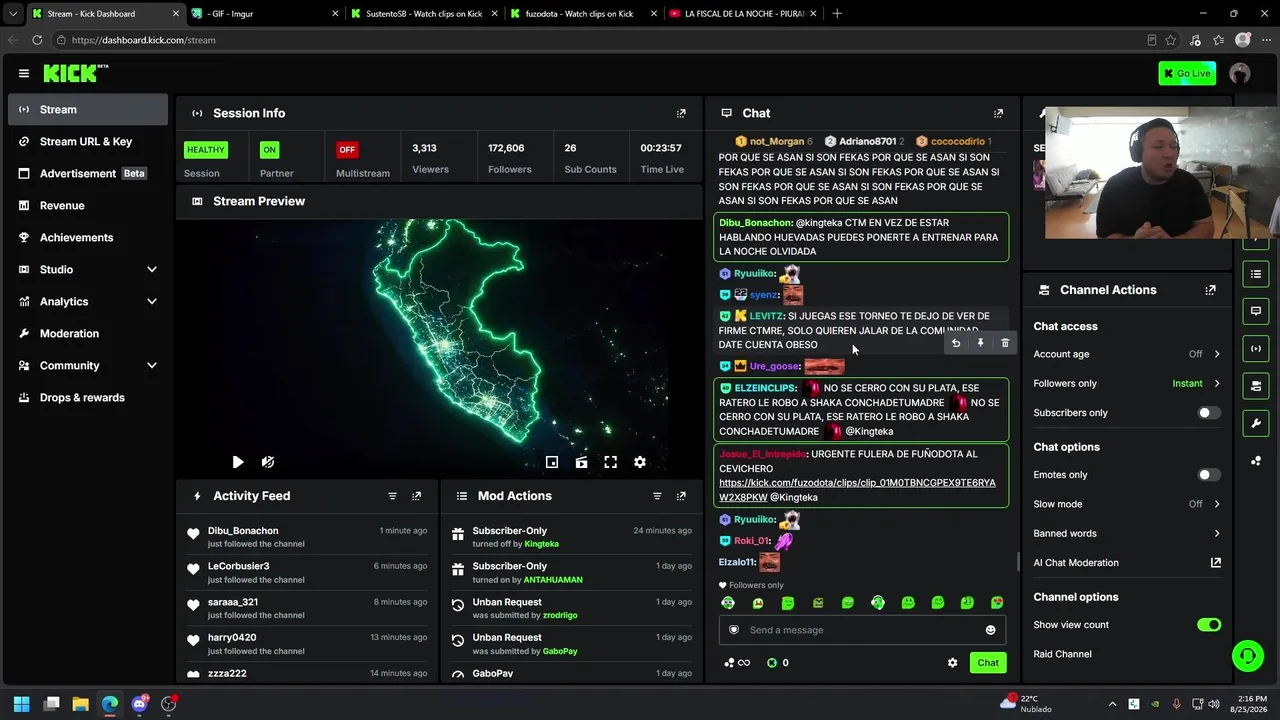The image size is (1280, 720).
Task: Click the green Chat send button
Action: 988,663
